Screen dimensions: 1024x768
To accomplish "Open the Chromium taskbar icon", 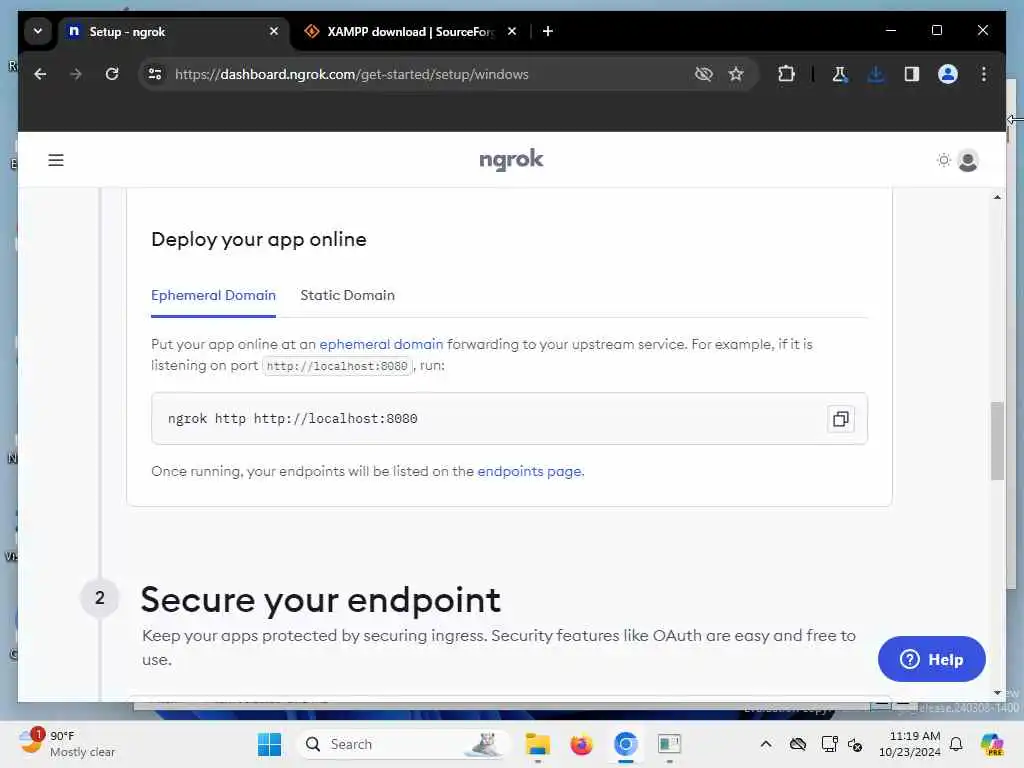I will click(625, 744).
